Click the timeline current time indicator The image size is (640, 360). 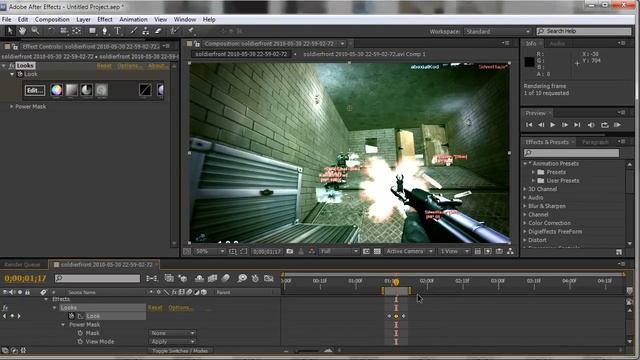[396, 282]
